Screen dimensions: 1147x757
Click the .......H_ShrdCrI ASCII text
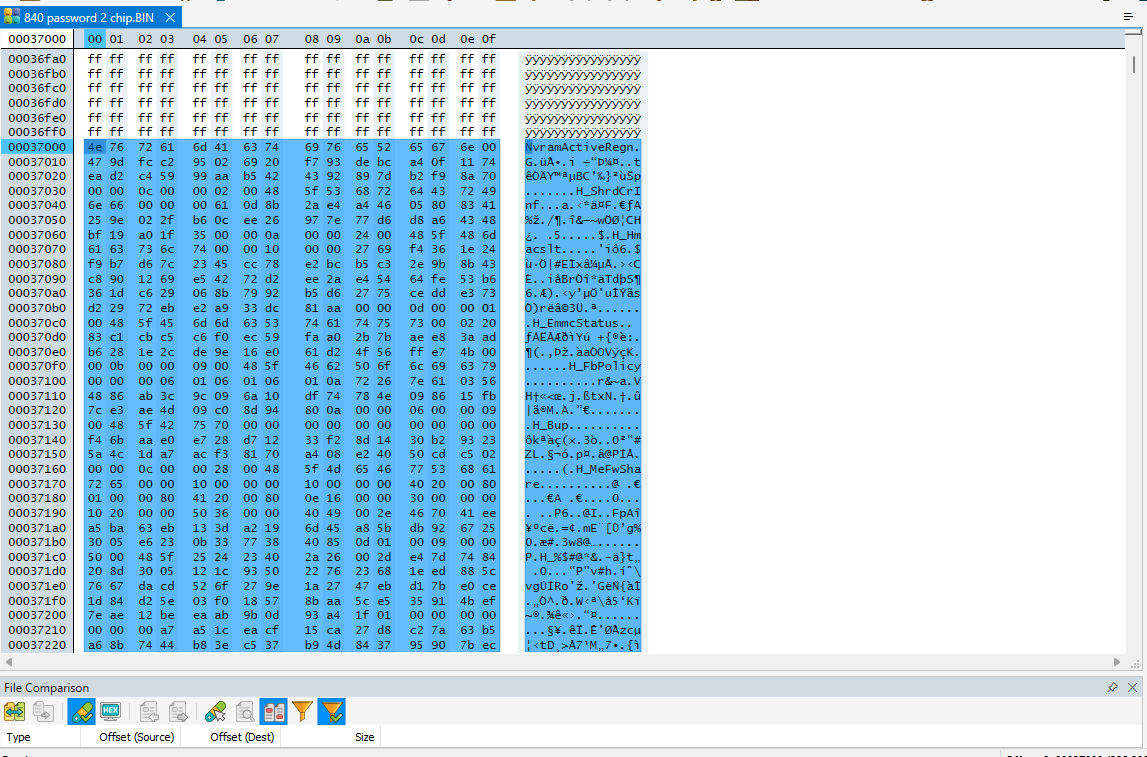(583, 191)
